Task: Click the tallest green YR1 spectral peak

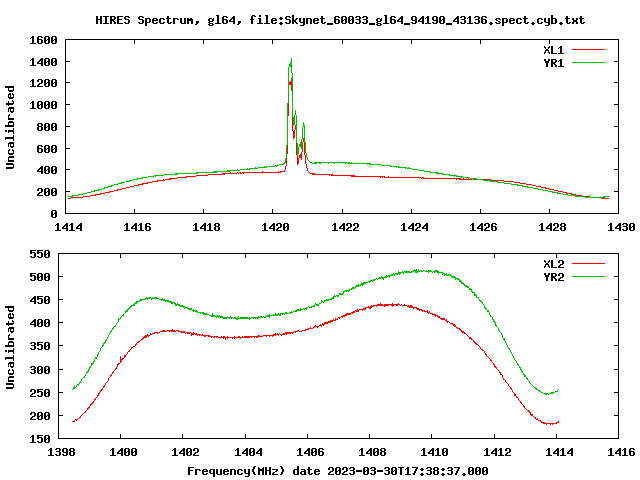Action: click(x=291, y=60)
